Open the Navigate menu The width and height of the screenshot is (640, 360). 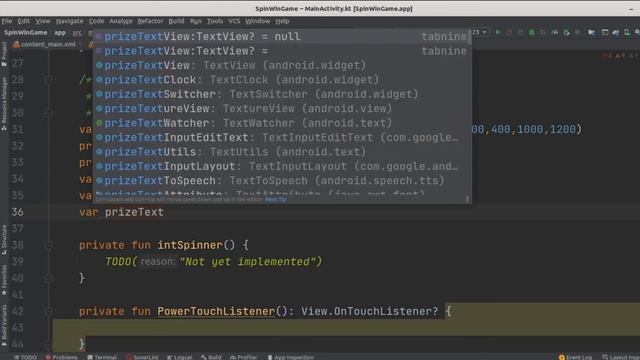coord(69,21)
